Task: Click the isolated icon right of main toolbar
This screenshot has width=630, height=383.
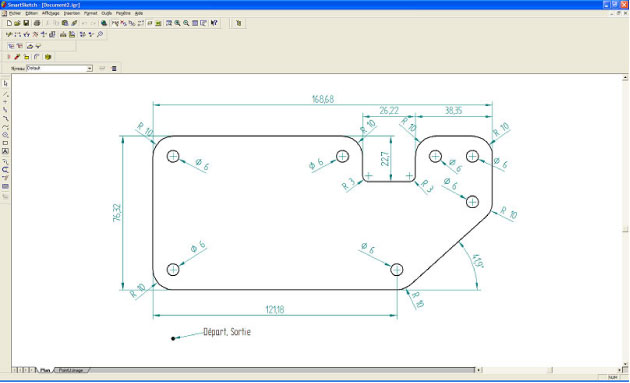Action: (x=239, y=23)
